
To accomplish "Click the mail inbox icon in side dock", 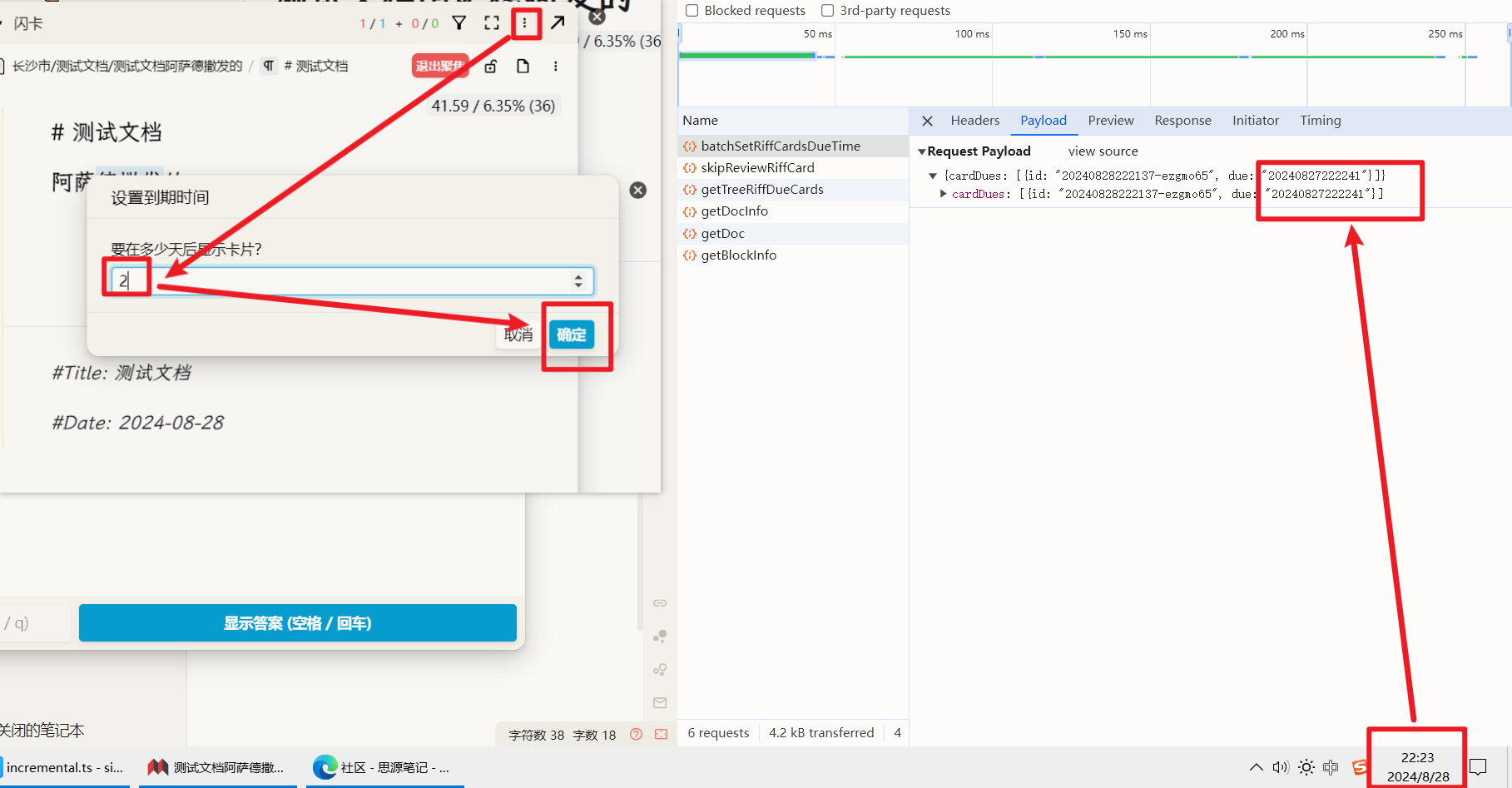I will [x=660, y=702].
